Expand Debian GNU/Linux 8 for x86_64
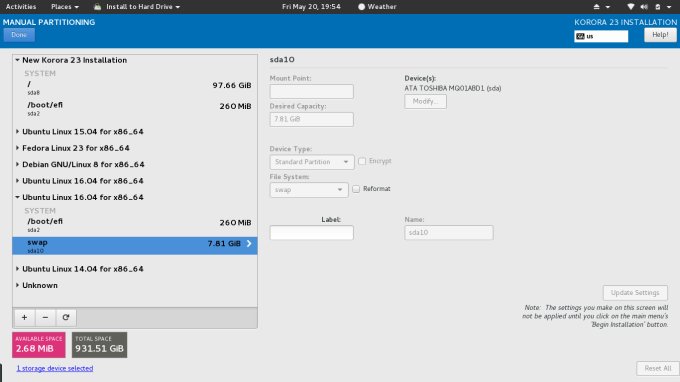Viewport: 680px width, 382px height. coord(17,164)
